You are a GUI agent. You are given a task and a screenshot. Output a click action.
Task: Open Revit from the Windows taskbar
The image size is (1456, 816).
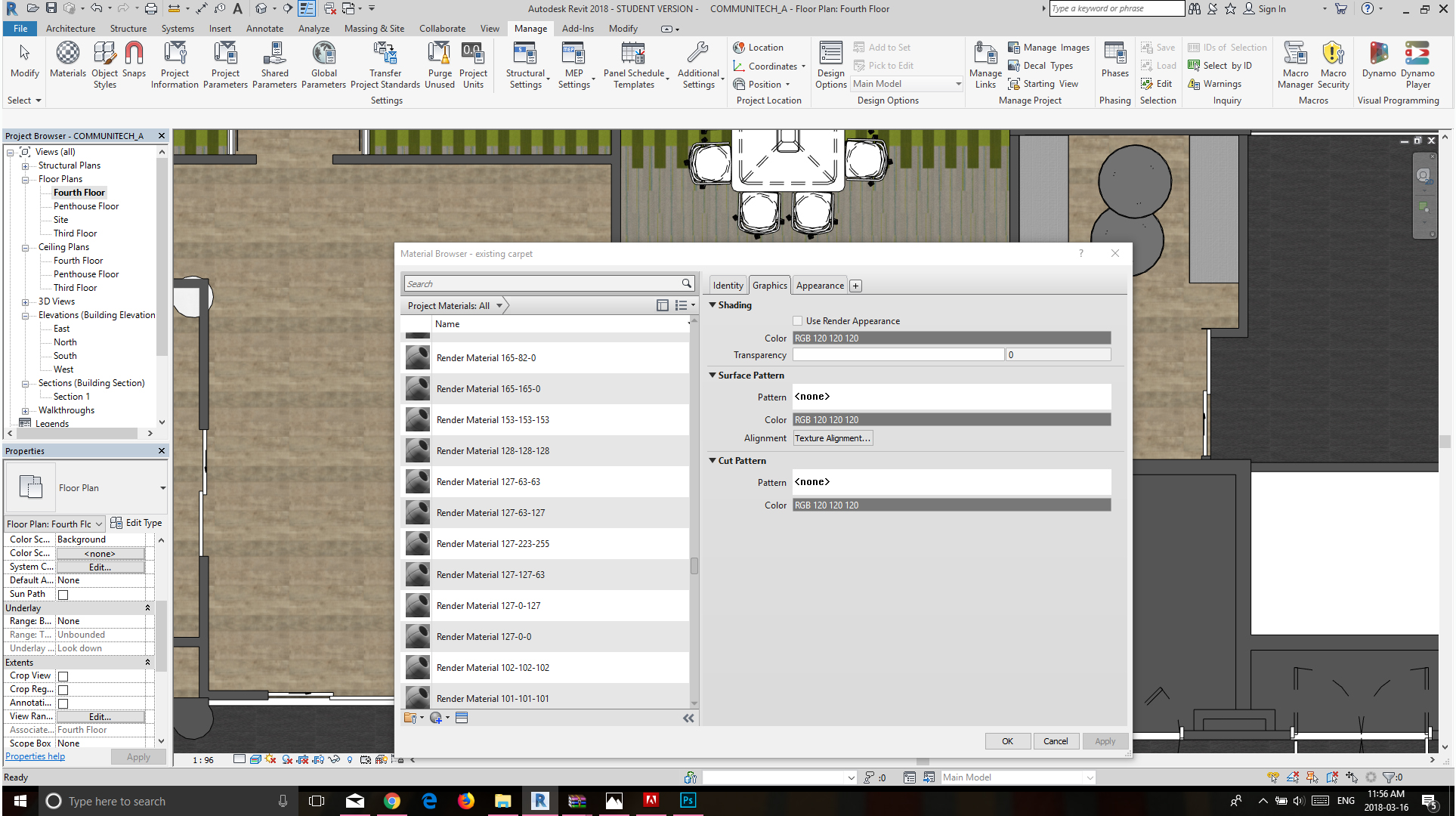click(x=539, y=801)
